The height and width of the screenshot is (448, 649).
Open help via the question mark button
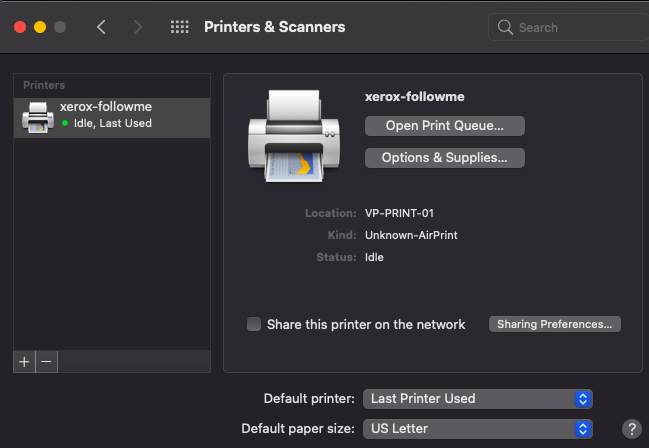(631, 428)
